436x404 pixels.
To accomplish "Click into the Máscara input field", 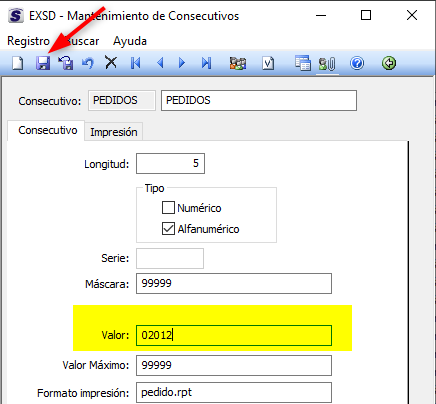I will point(234,284).
